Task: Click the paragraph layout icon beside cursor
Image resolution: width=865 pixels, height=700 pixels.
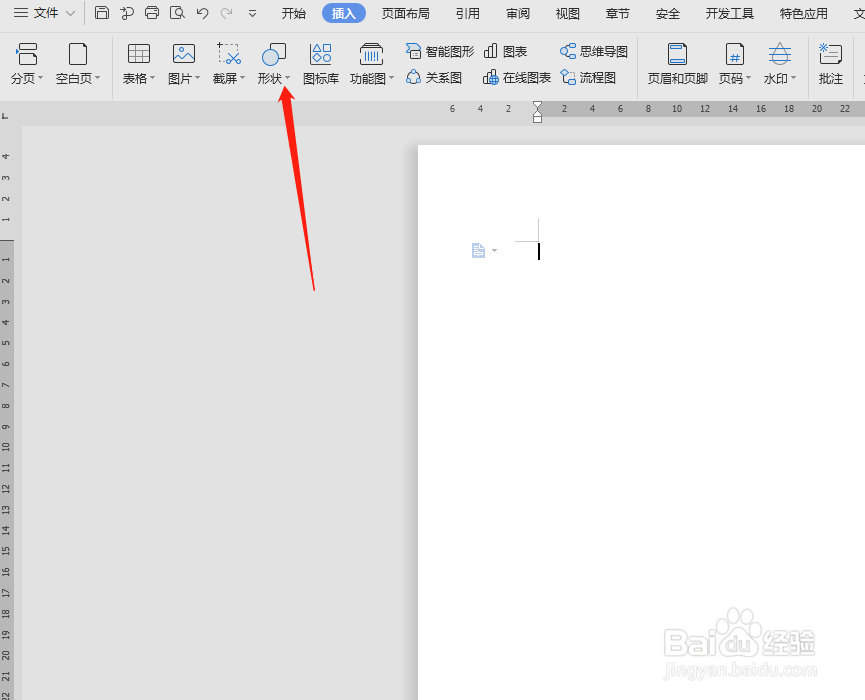Action: pyautogui.click(x=478, y=250)
